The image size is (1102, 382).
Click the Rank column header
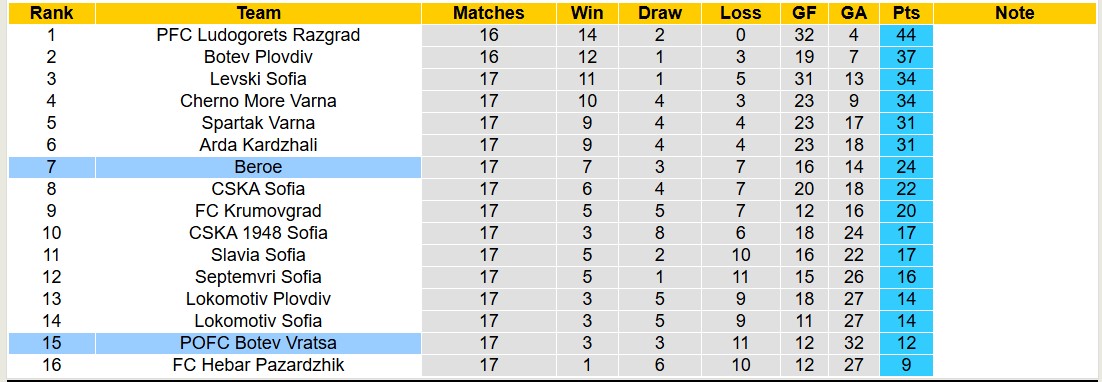click(x=51, y=13)
